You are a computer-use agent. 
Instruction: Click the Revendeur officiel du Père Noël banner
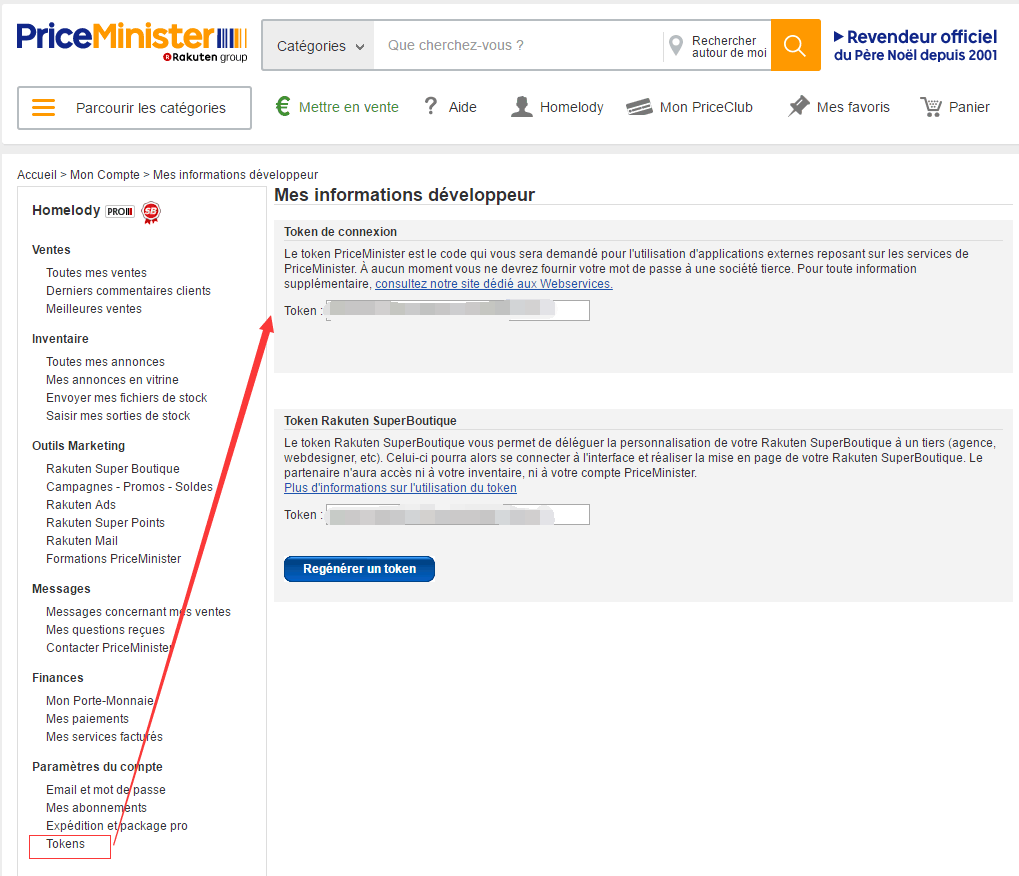[915, 45]
